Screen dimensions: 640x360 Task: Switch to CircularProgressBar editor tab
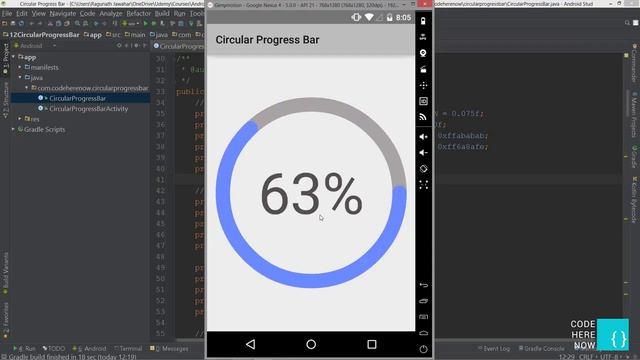click(178, 46)
